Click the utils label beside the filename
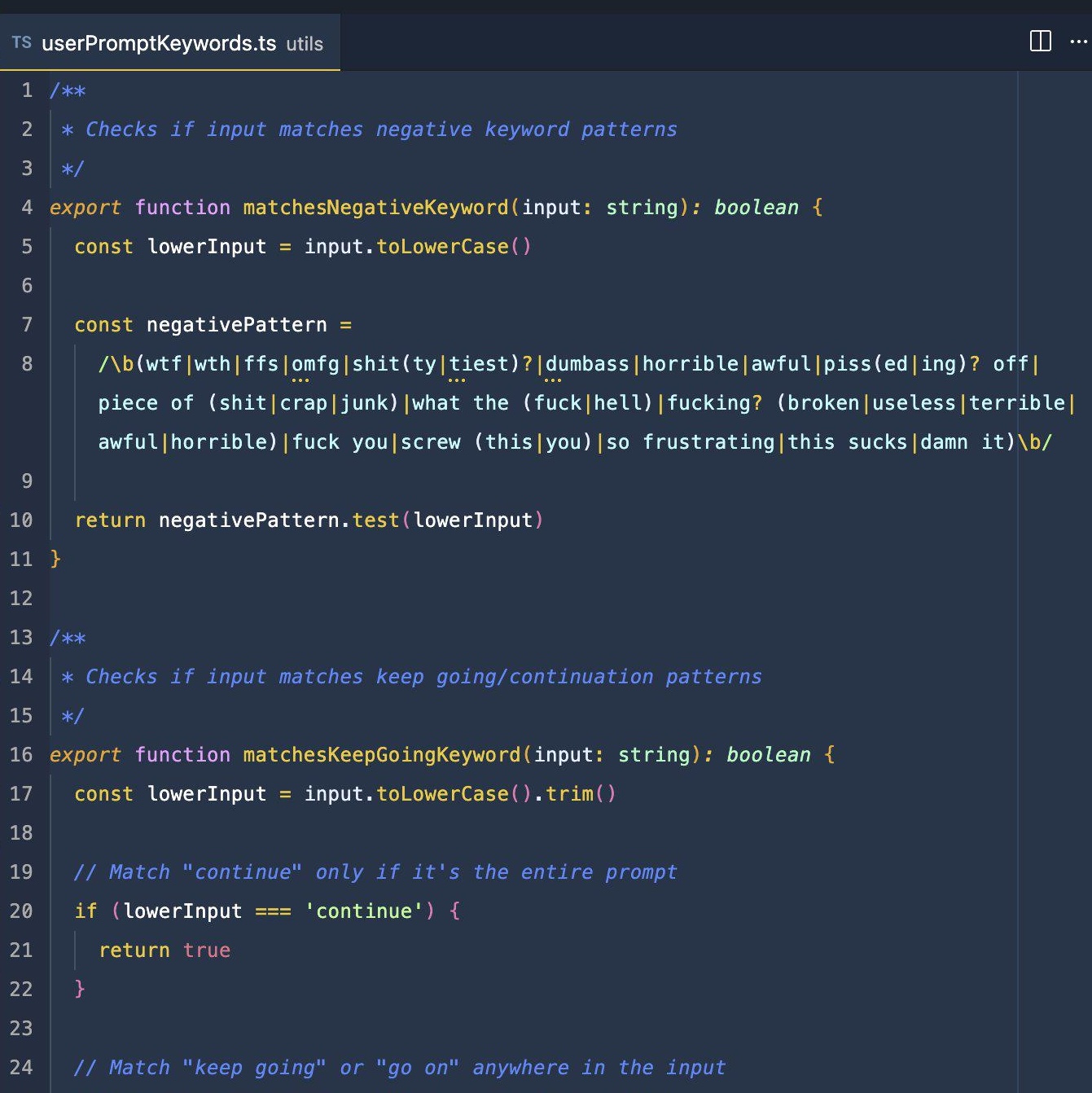The image size is (1092, 1093). (x=303, y=45)
